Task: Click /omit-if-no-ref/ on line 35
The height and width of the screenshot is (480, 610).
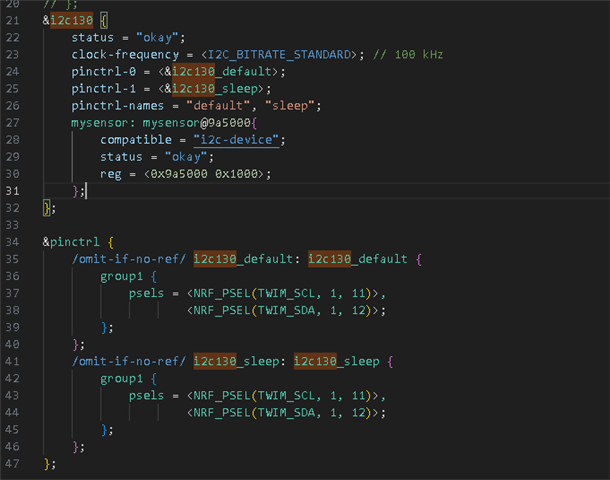Action: click(x=129, y=259)
